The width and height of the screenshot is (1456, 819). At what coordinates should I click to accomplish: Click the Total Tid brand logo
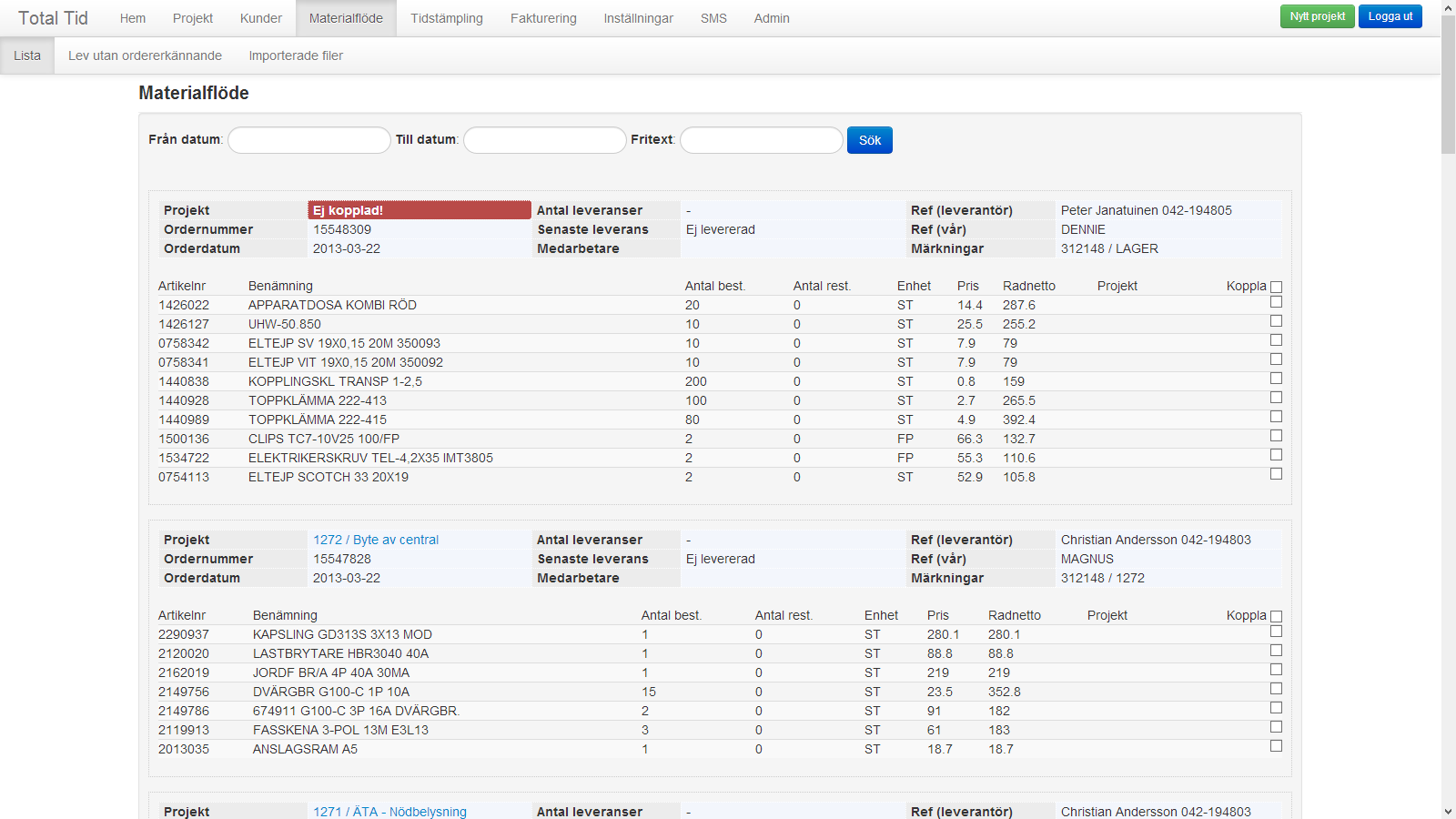[53, 18]
